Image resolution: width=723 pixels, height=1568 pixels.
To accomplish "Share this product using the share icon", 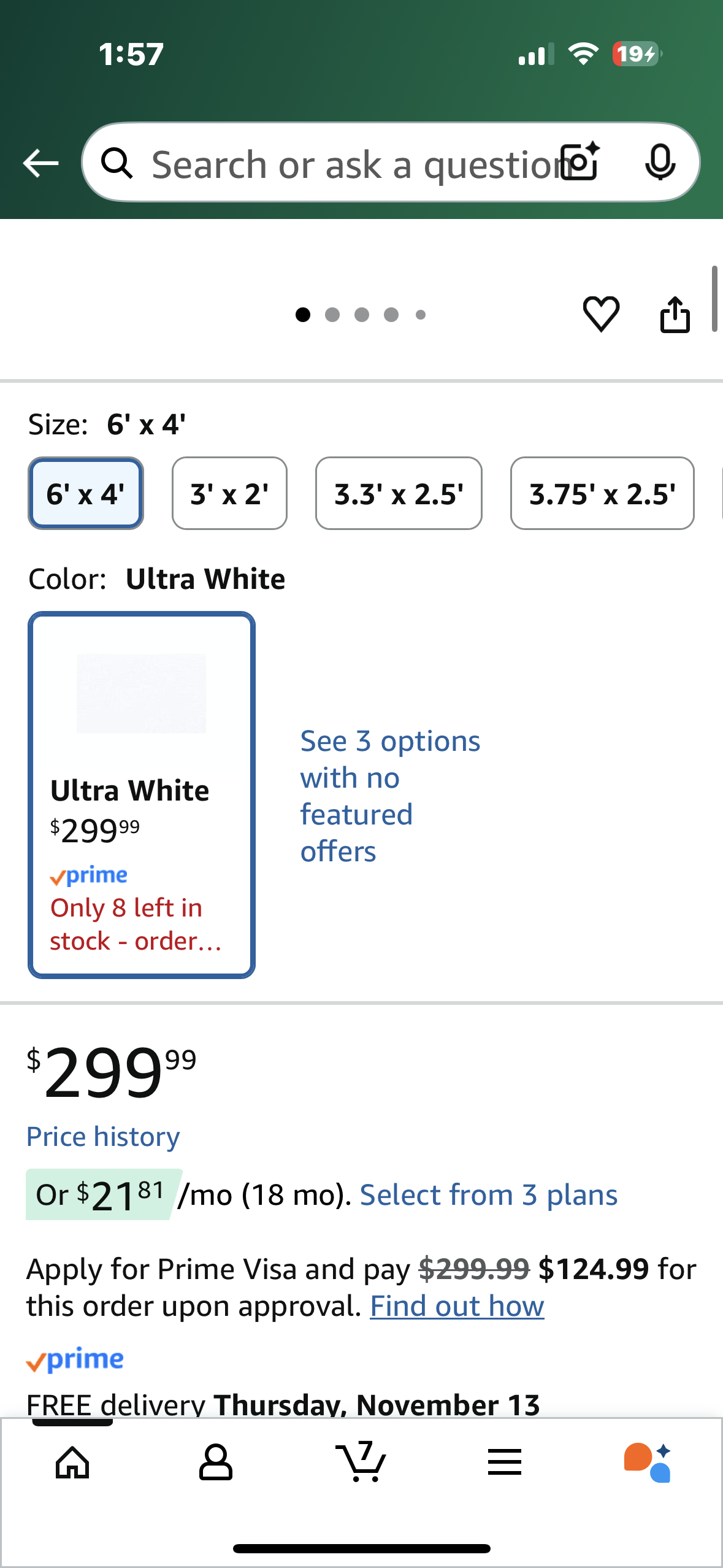I will click(x=675, y=314).
